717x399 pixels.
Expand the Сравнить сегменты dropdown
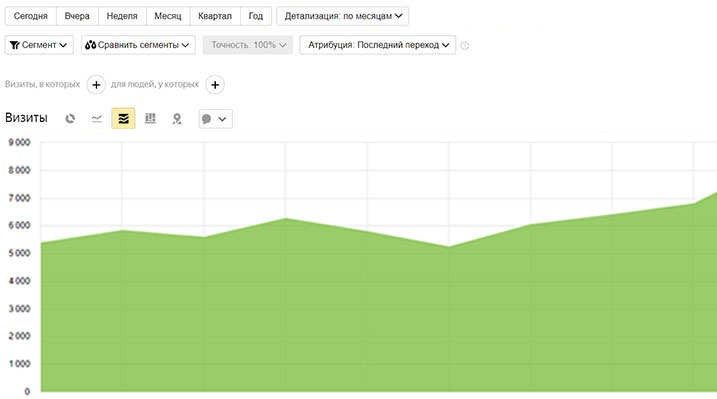click(x=138, y=45)
